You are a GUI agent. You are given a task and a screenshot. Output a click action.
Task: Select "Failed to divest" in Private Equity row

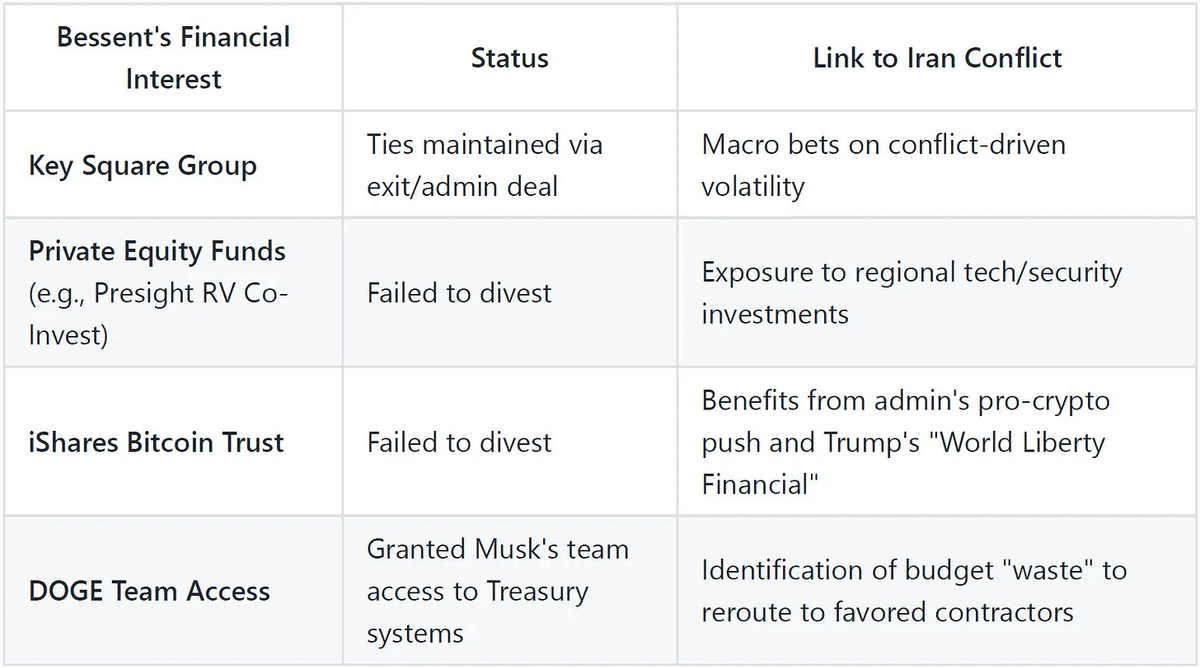459,293
